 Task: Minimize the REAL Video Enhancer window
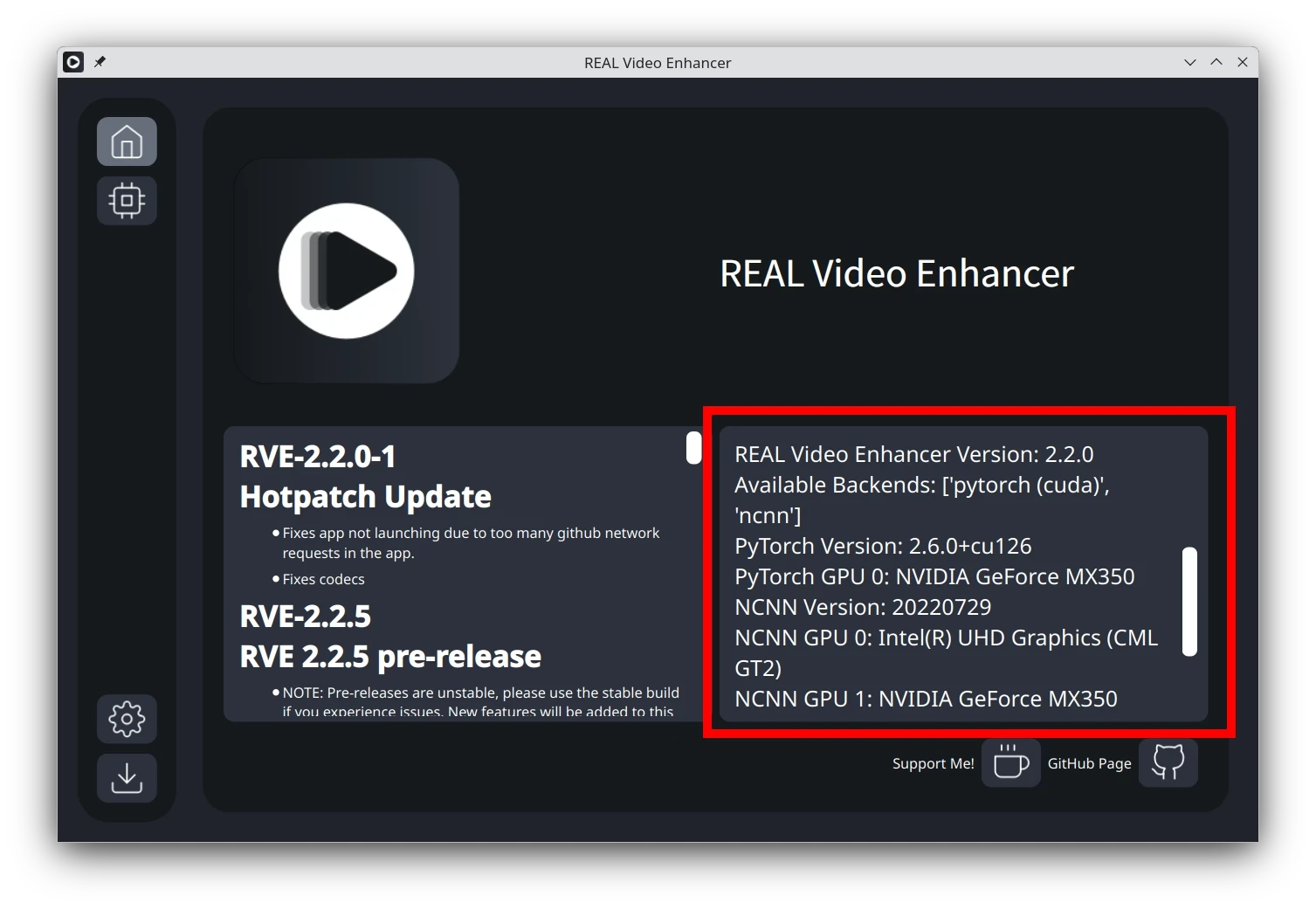(1189, 62)
